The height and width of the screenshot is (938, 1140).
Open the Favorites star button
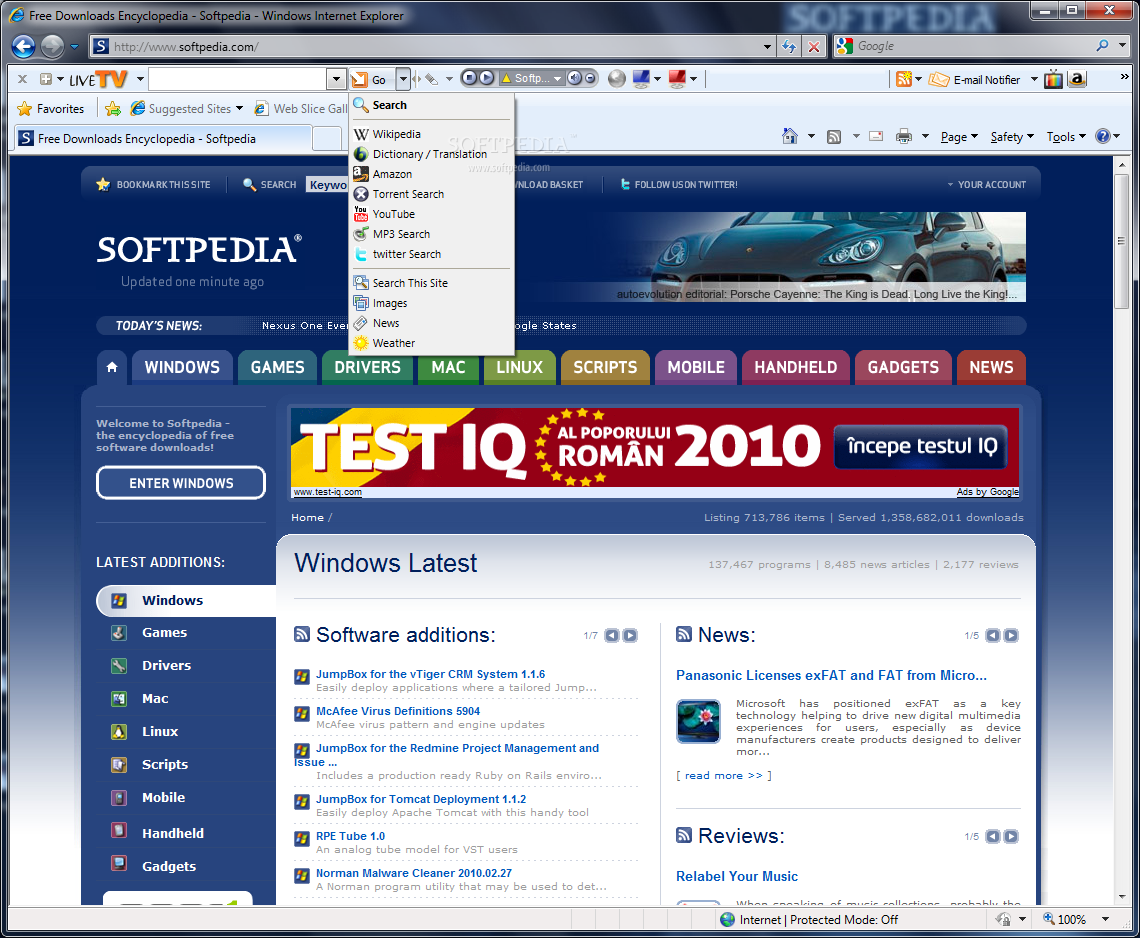pyautogui.click(x=50, y=108)
